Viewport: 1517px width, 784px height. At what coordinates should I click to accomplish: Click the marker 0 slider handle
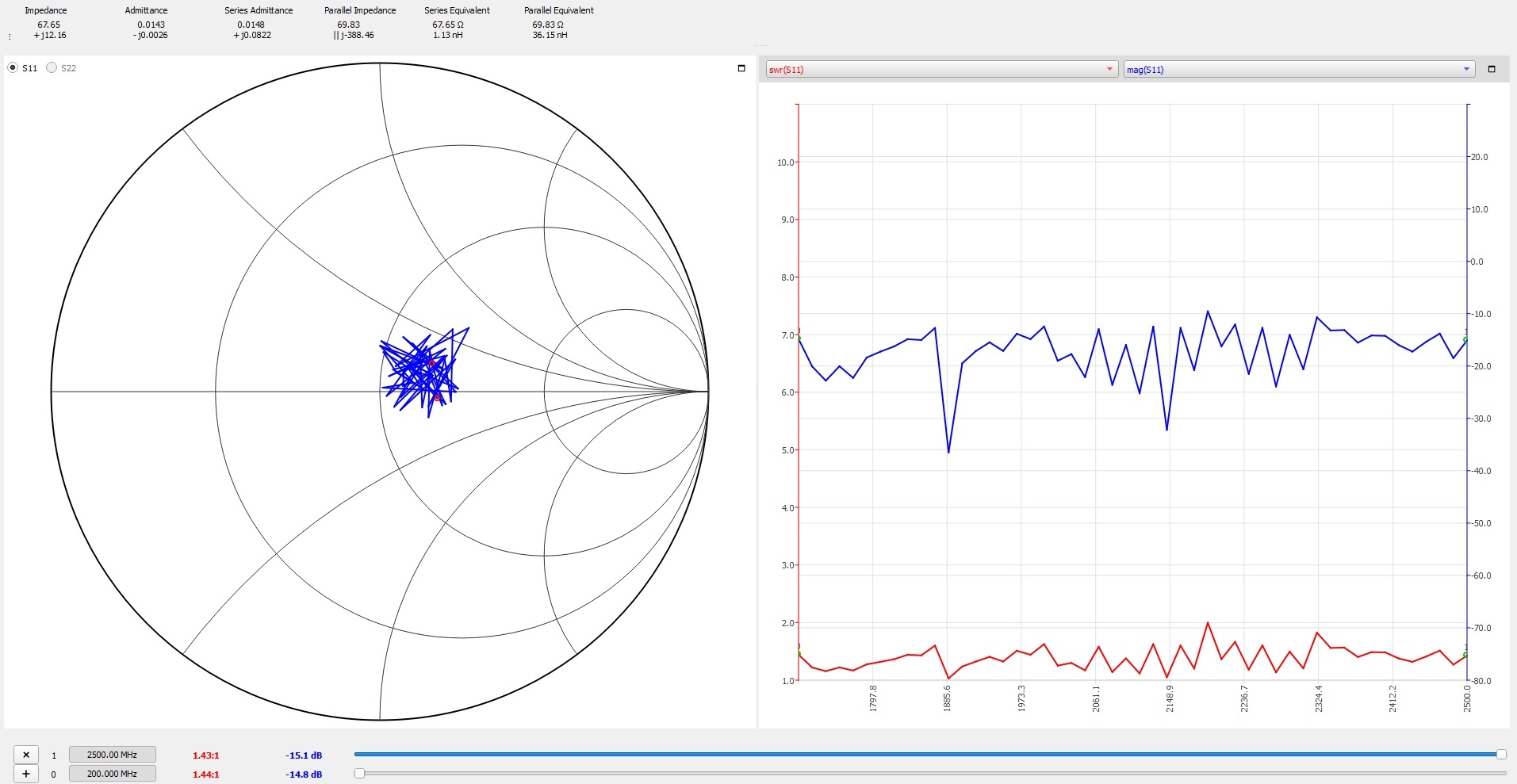pos(359,773)
